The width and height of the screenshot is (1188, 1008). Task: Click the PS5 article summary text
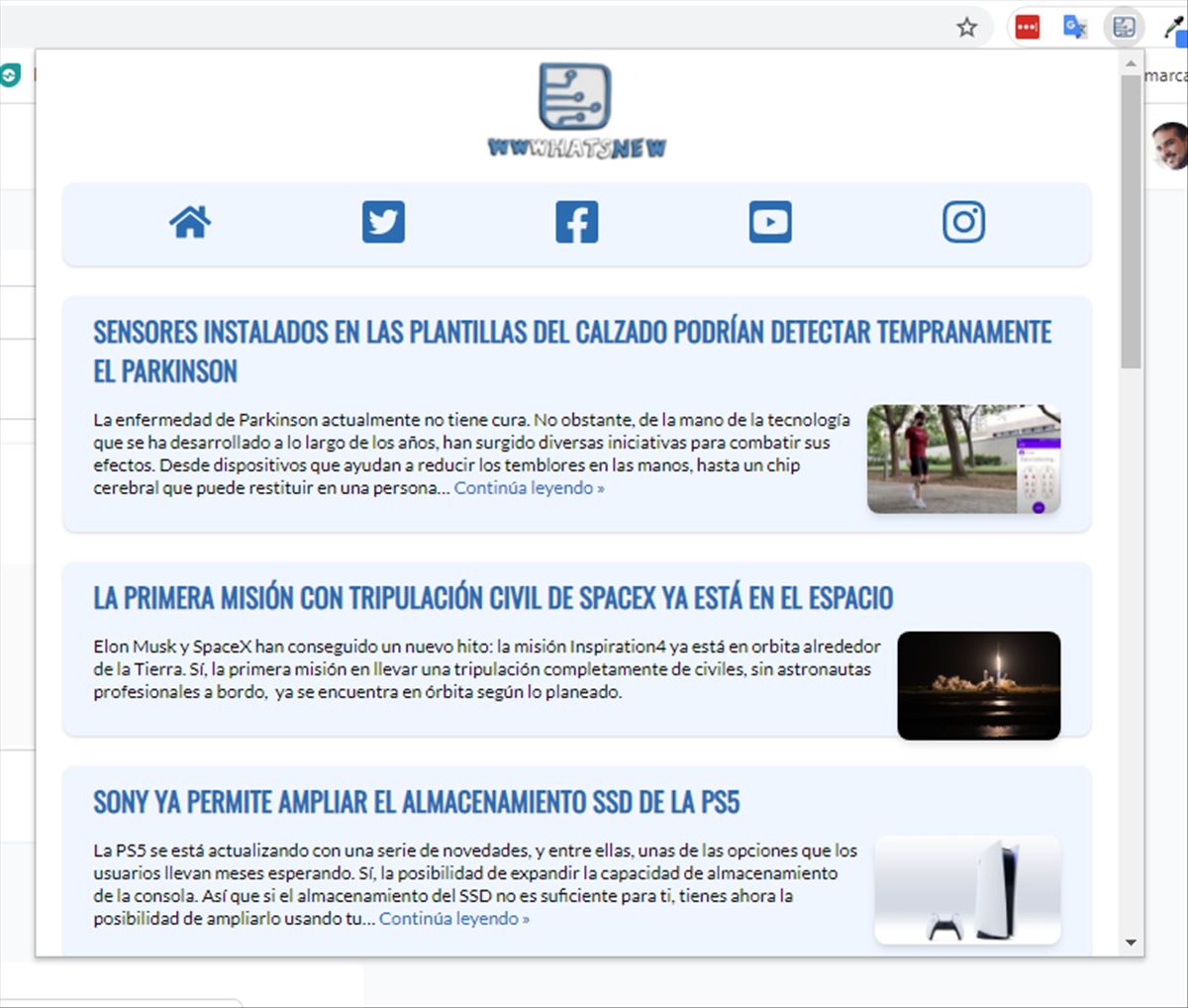click(x=475, y=884)
